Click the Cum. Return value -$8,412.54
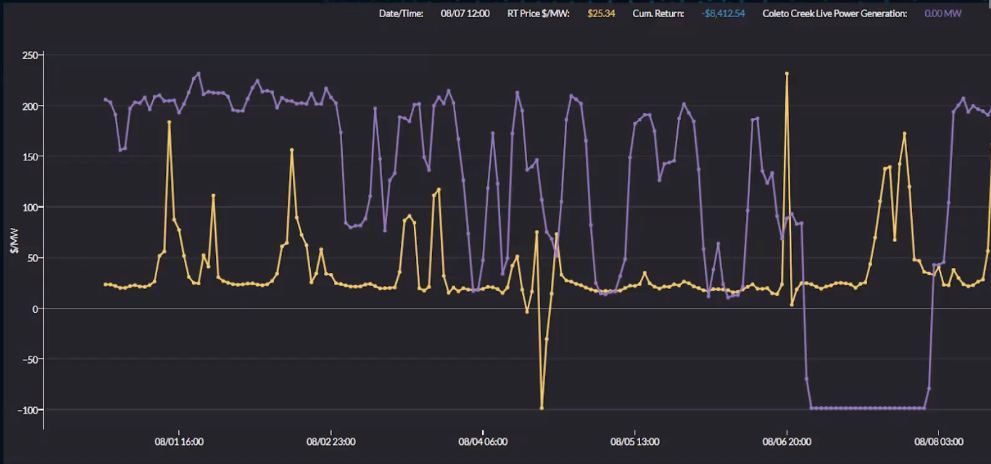Viewport: 991px width, 464px height. click(x=723, y=13)
